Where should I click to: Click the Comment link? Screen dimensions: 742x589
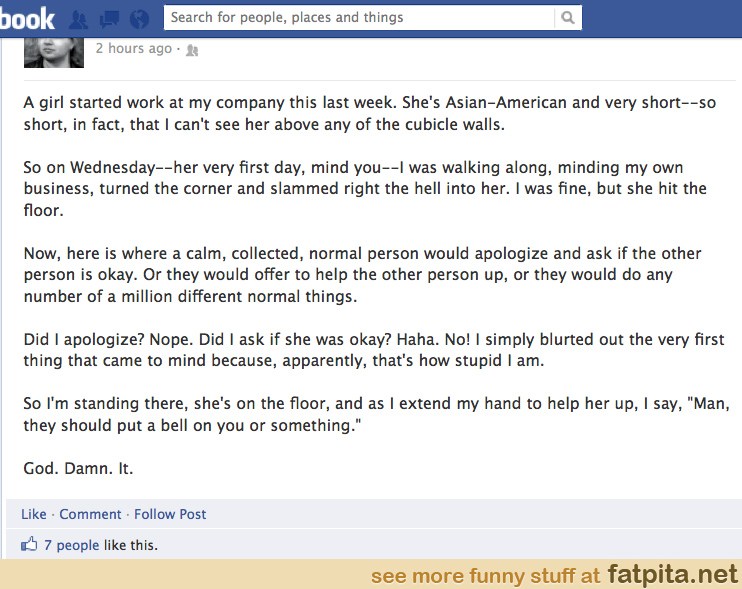tap(90, 514)
